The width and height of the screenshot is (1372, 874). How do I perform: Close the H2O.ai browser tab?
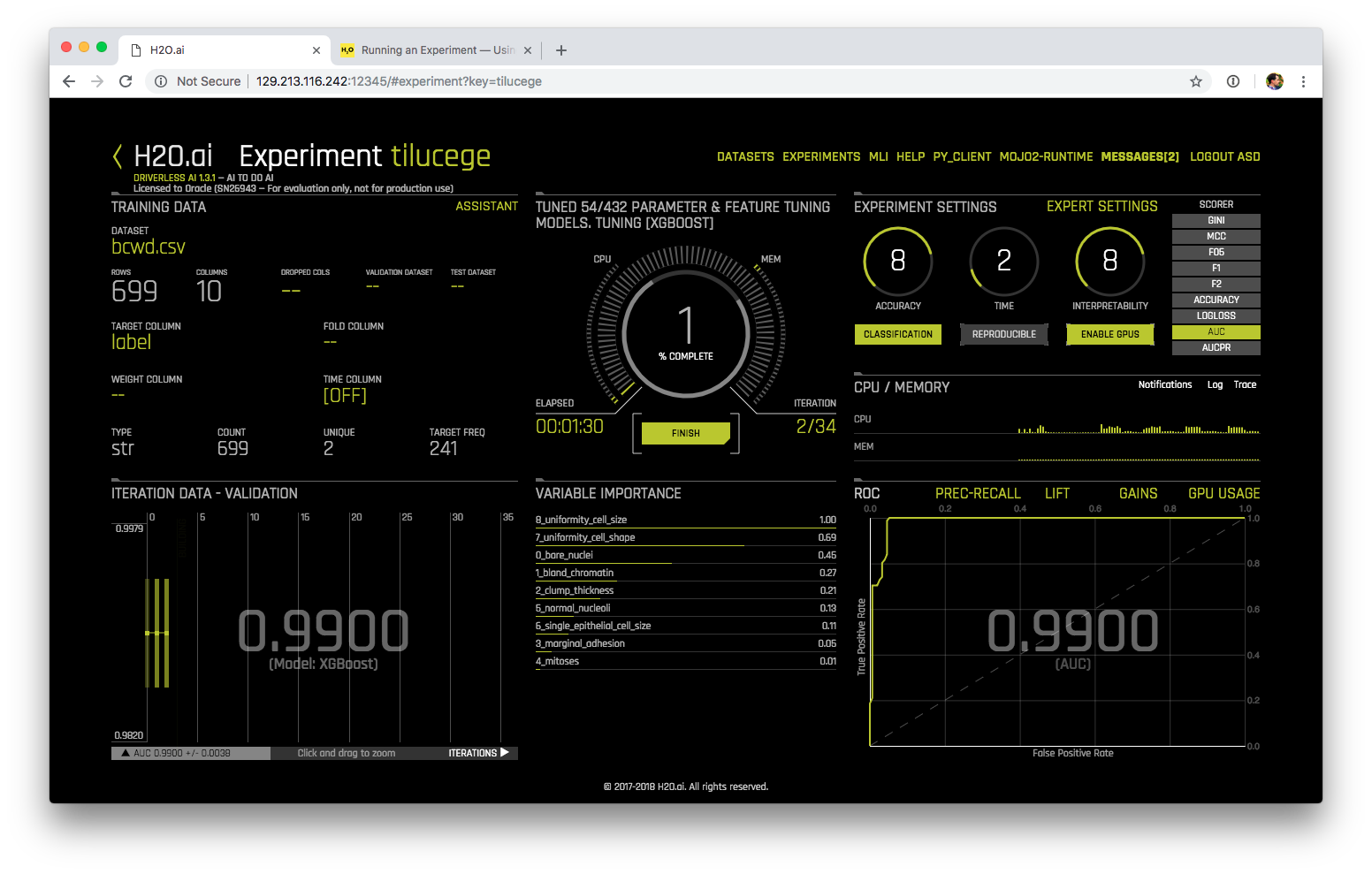(x=316, y=50)
